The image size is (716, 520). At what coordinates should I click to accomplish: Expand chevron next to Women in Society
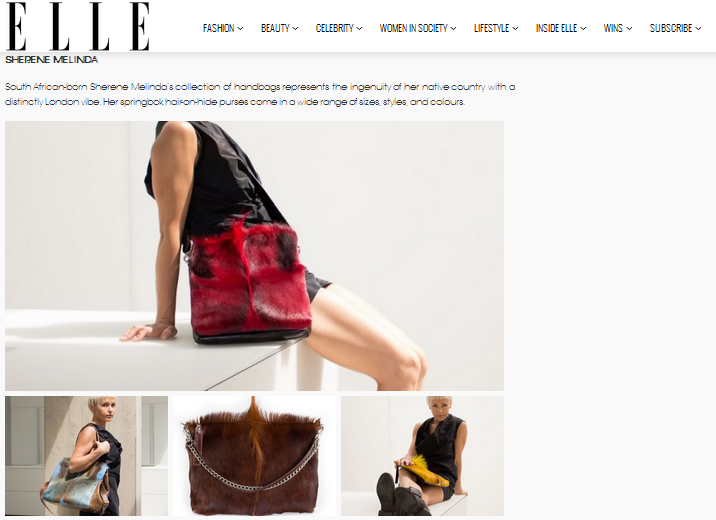click(x=453, y=29)
